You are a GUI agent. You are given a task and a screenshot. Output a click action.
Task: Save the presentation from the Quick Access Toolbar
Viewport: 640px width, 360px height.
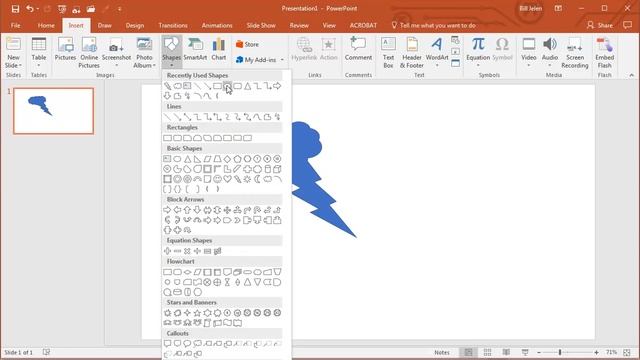pos(15,9)
